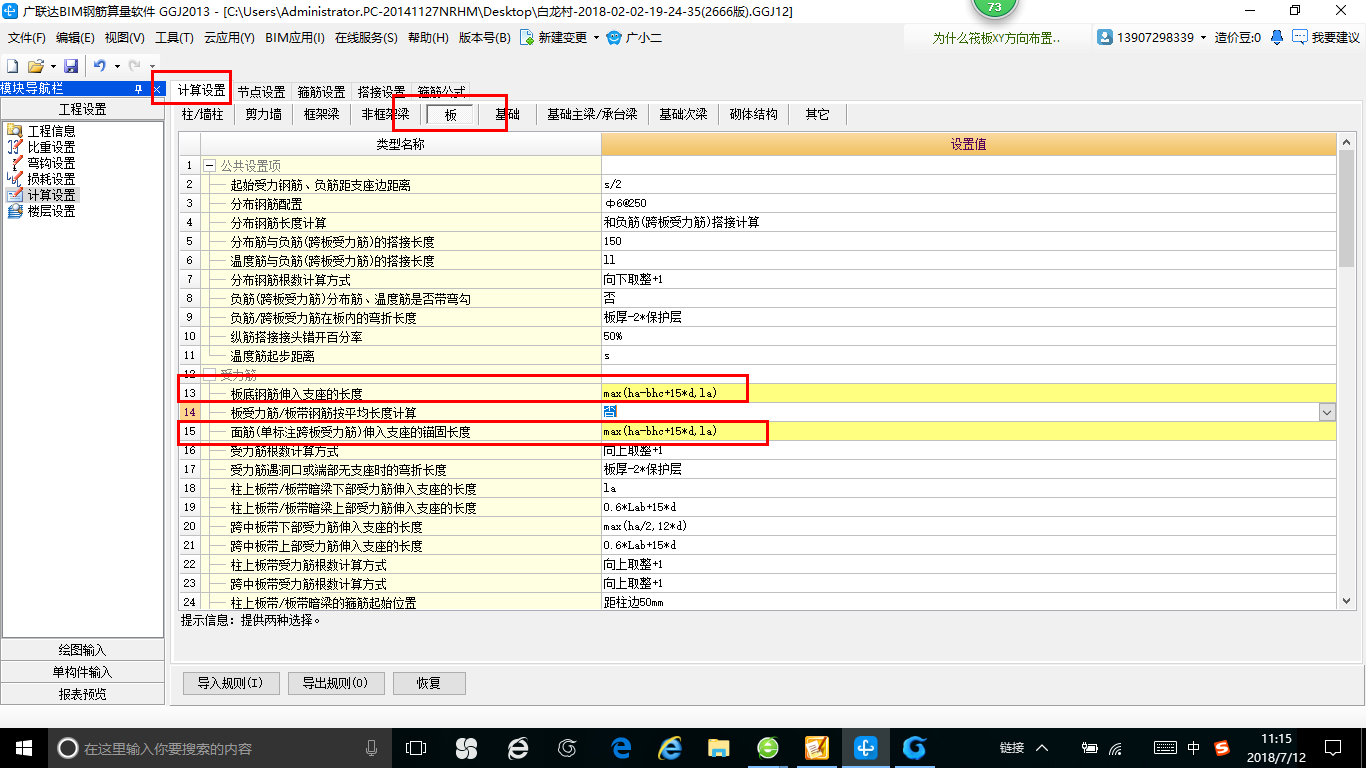Screen dimensions: 1366x768
Task: Click the 导入规则(I) button
Action: pyautogui.click(x=230, y=683)
